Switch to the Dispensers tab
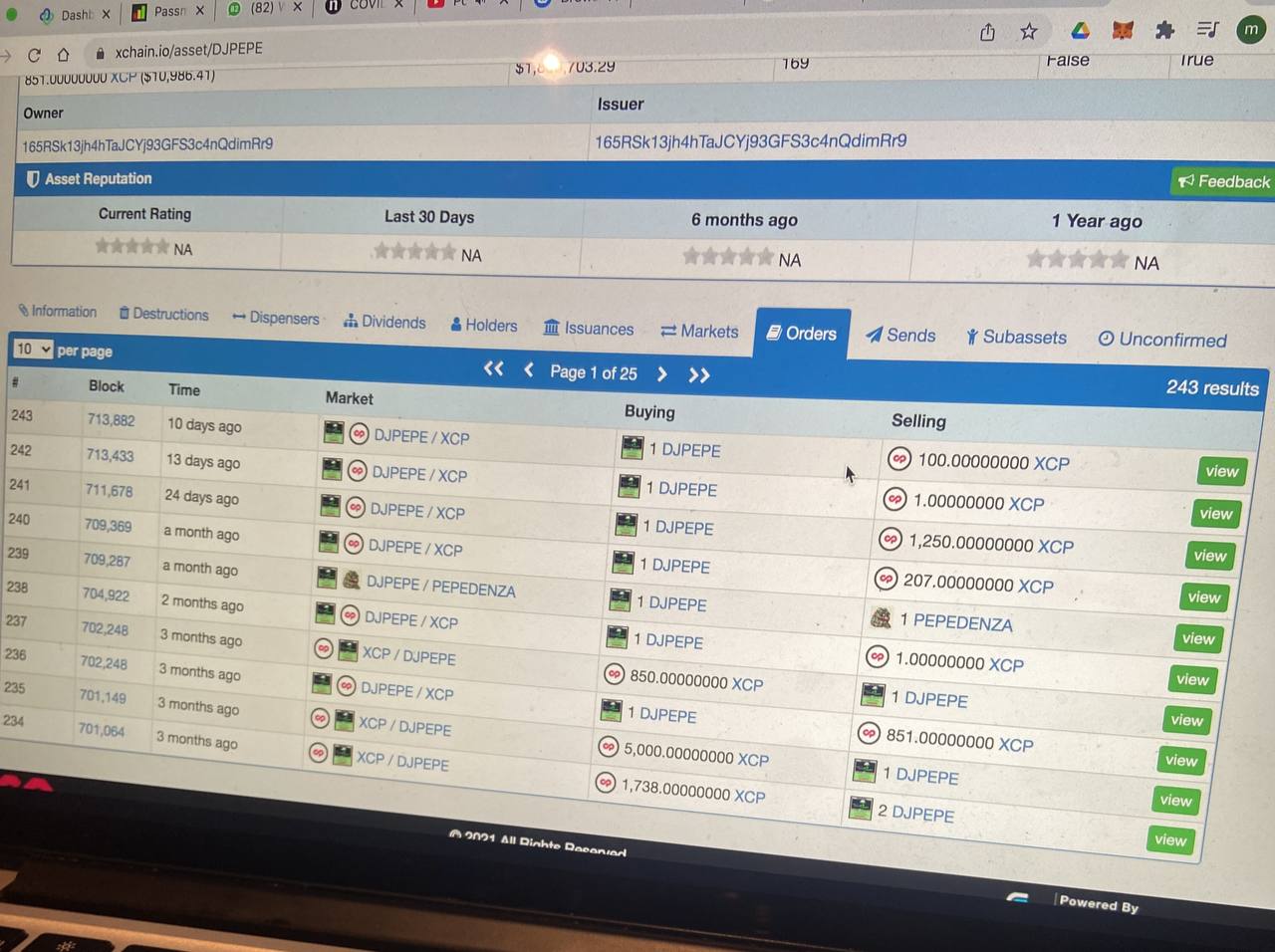Viewport: 1275px width, 952px height. pos(276,318)
